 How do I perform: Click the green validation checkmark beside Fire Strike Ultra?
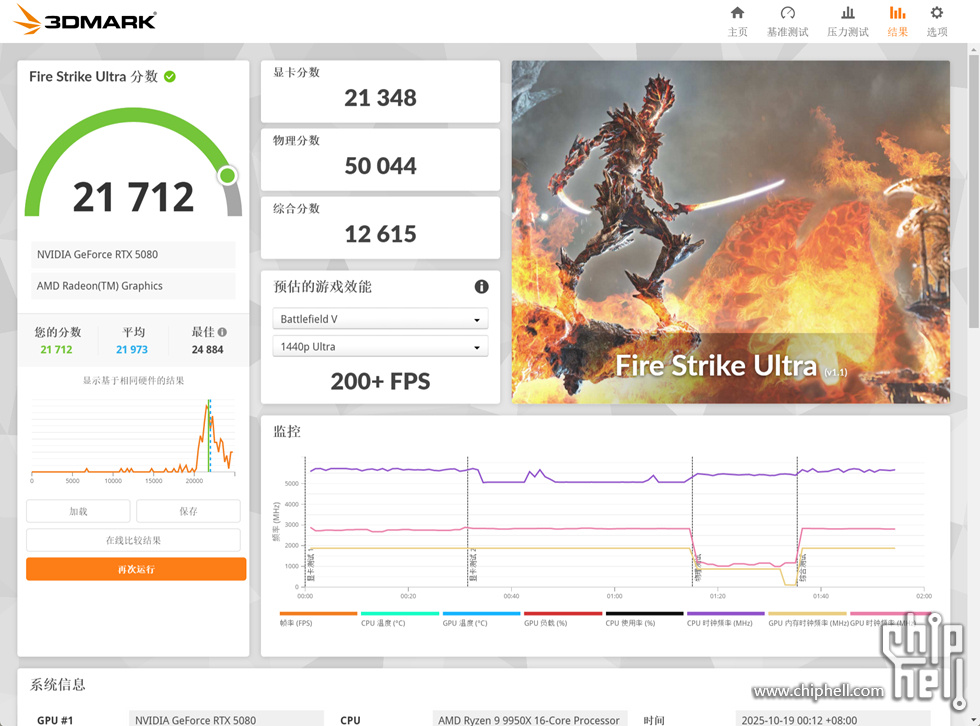pyautogui.click(x=170, y=76)
